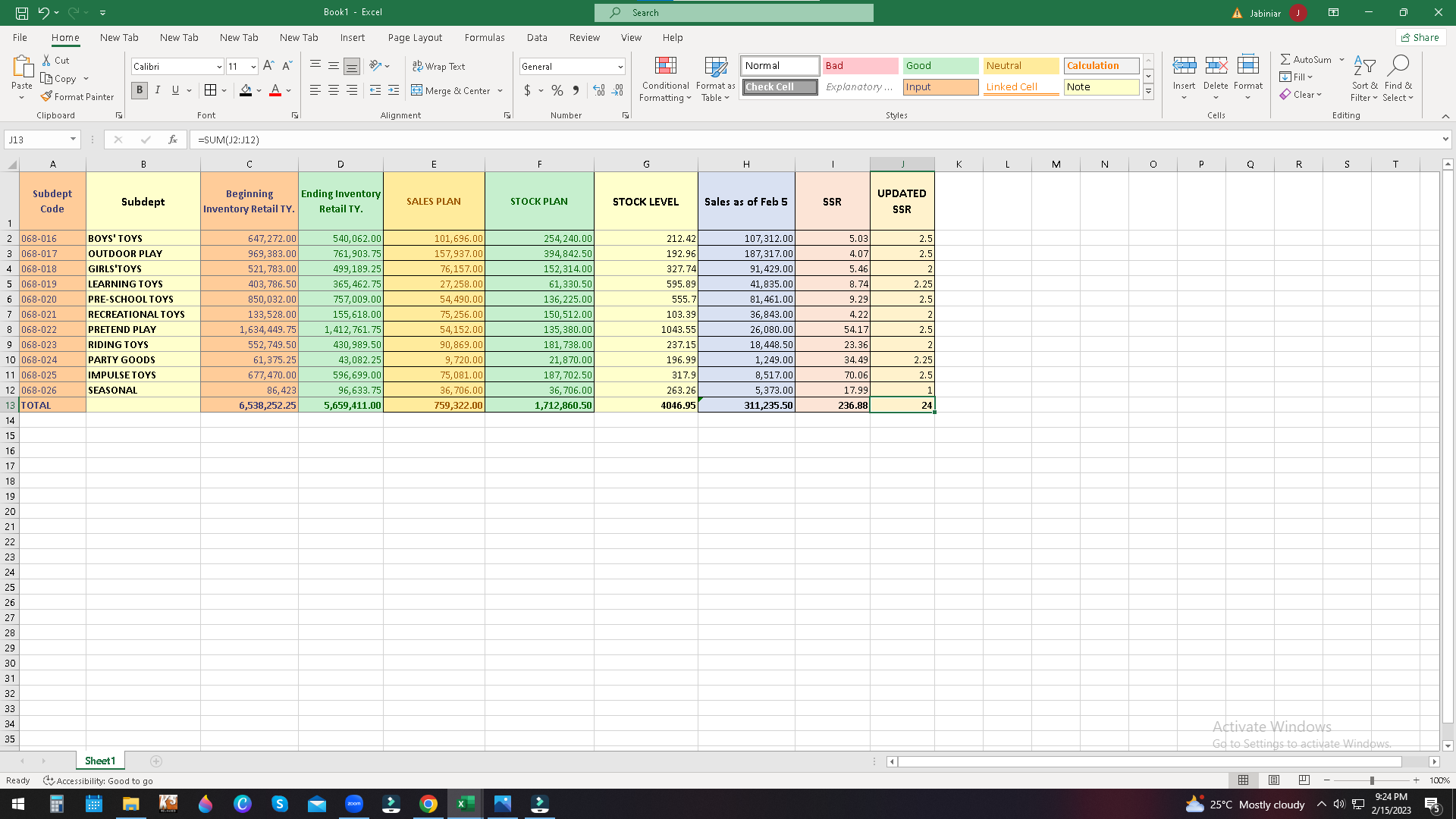
Task: Click the Insert Function fx icon
Action: pyautogui.click(x=173, y=140)
